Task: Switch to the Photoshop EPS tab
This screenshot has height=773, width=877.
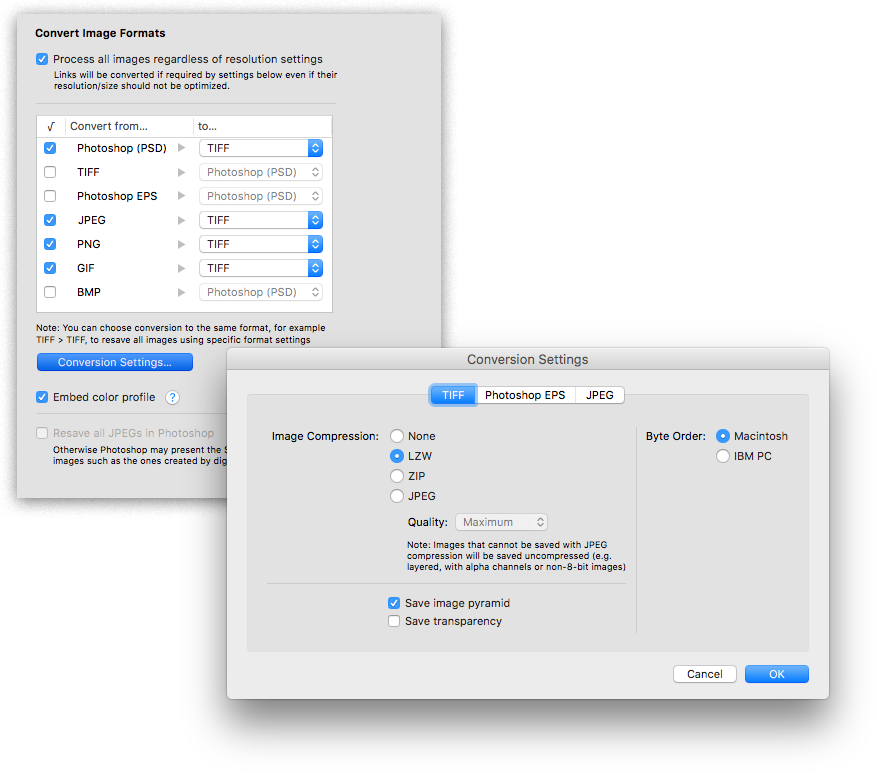Action: point(525,395)
